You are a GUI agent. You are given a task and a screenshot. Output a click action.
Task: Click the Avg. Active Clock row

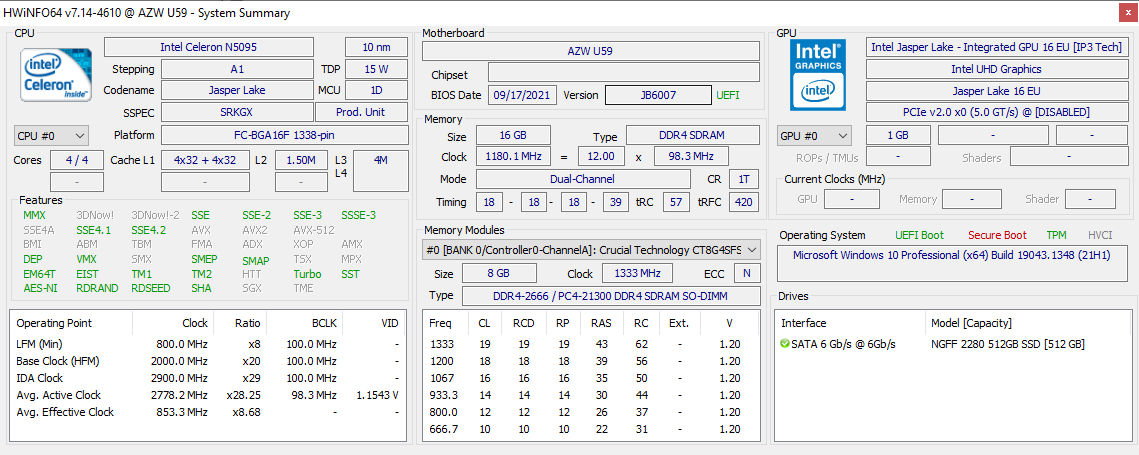pyautogui.click(x=207, y=395)
